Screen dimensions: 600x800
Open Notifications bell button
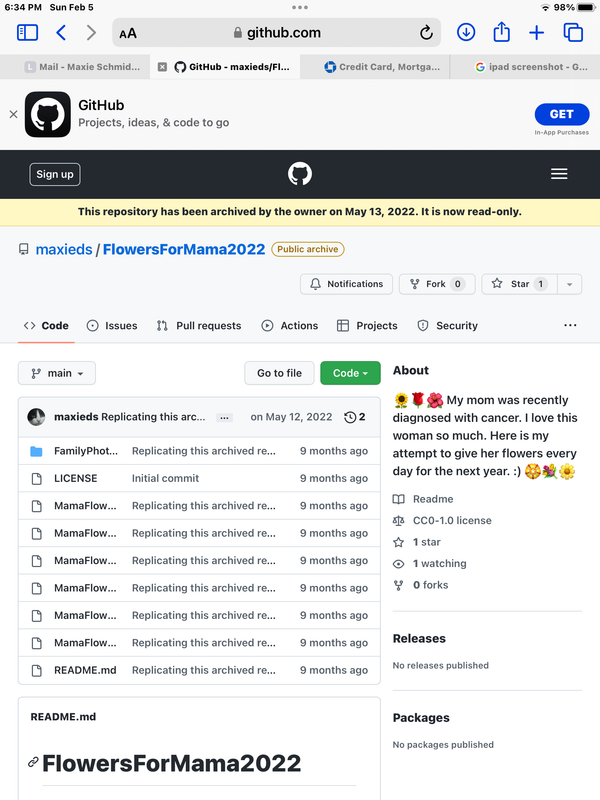(346, 284)
